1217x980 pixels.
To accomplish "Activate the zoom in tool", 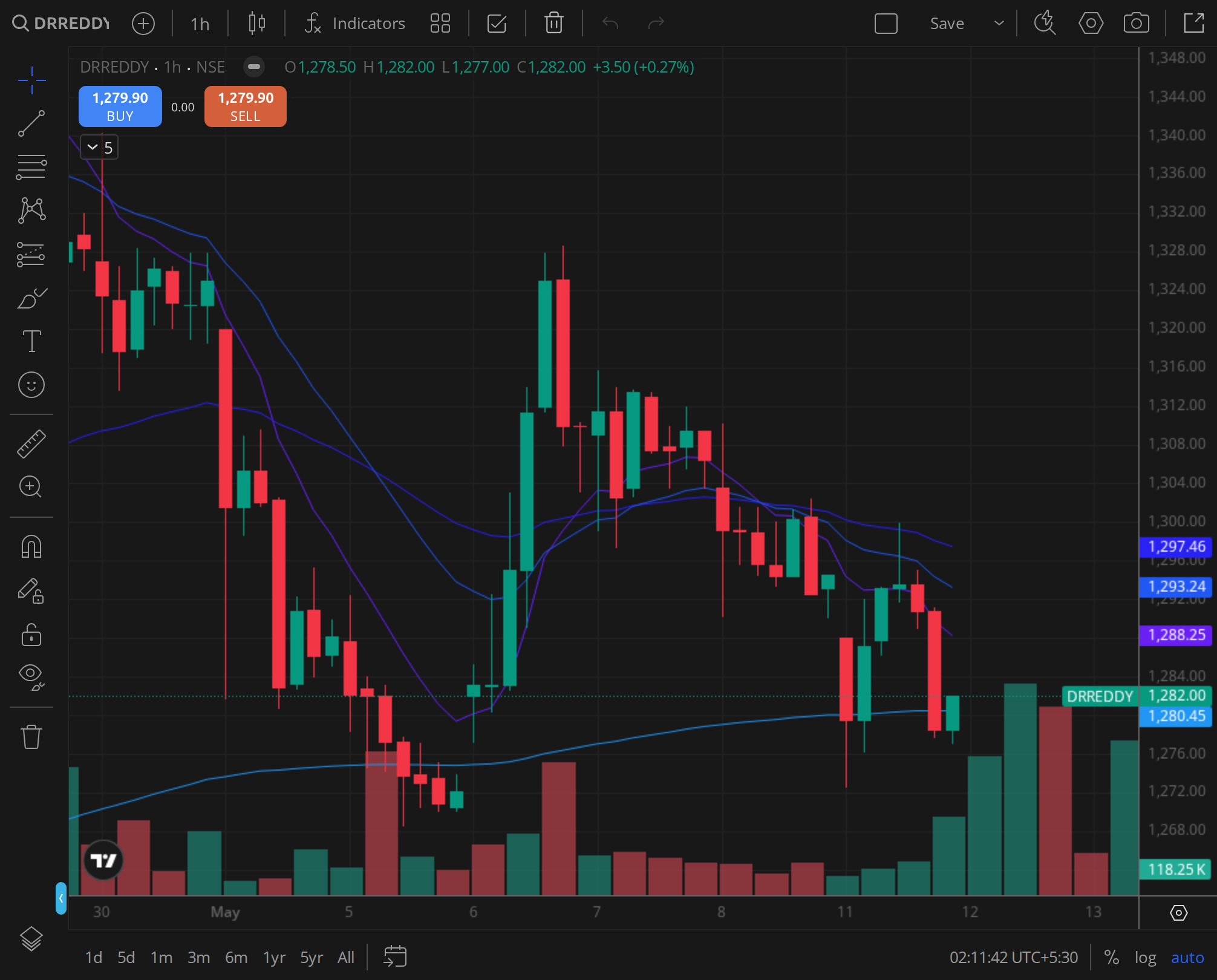I will 31,487.
